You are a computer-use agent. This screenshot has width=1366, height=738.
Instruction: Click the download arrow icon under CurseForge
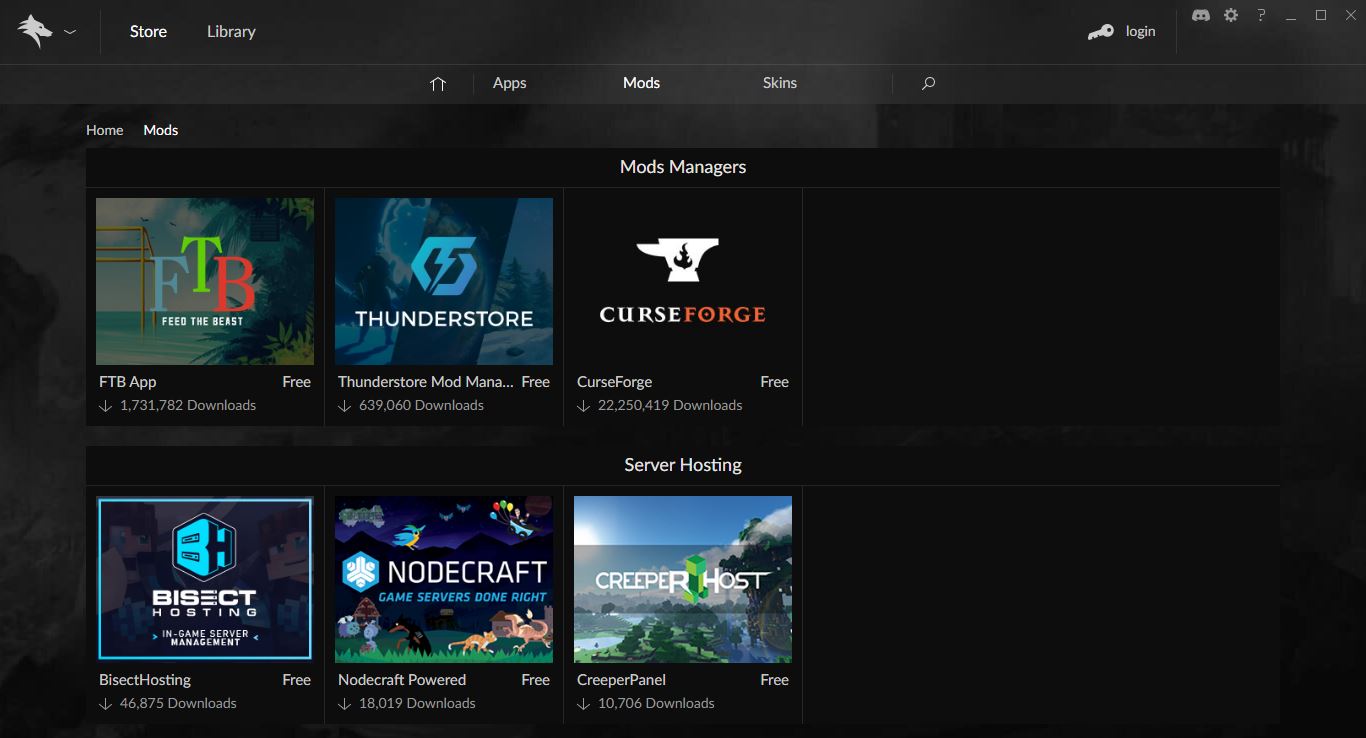583,406
